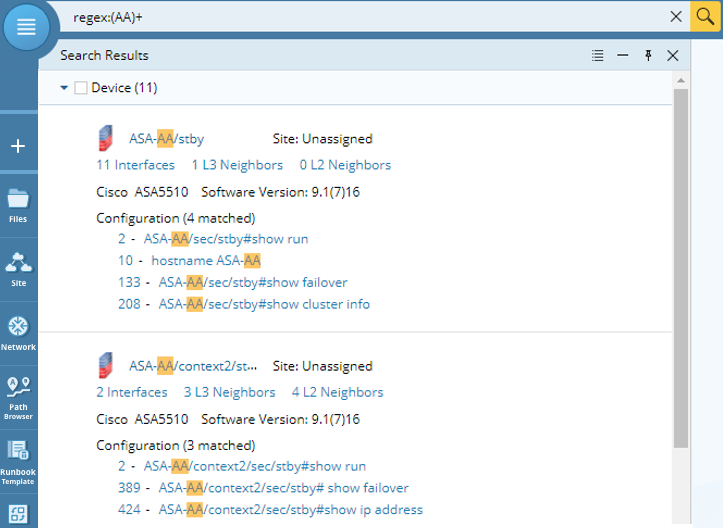Pin the Search Results panel
The height and width of the screenshot is (528, 726).
(x=648, y=56)
